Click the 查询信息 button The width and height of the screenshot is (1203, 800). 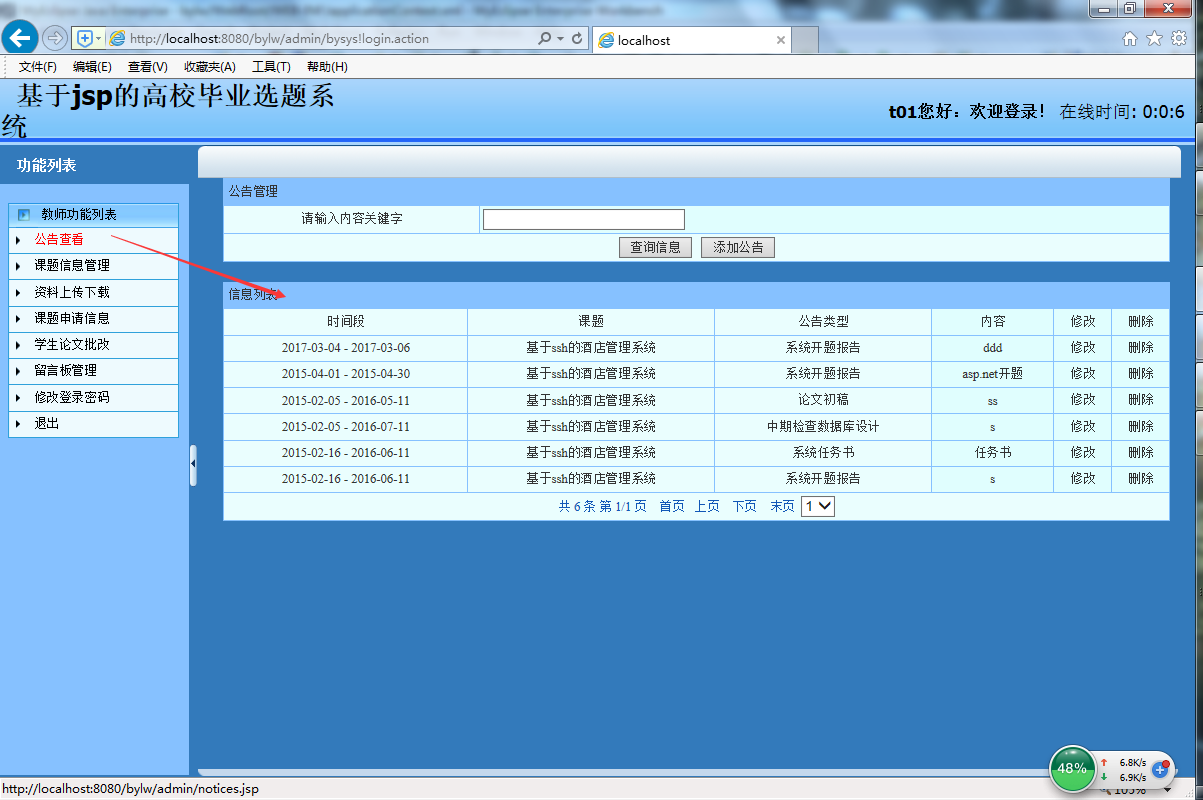(655, 247)
